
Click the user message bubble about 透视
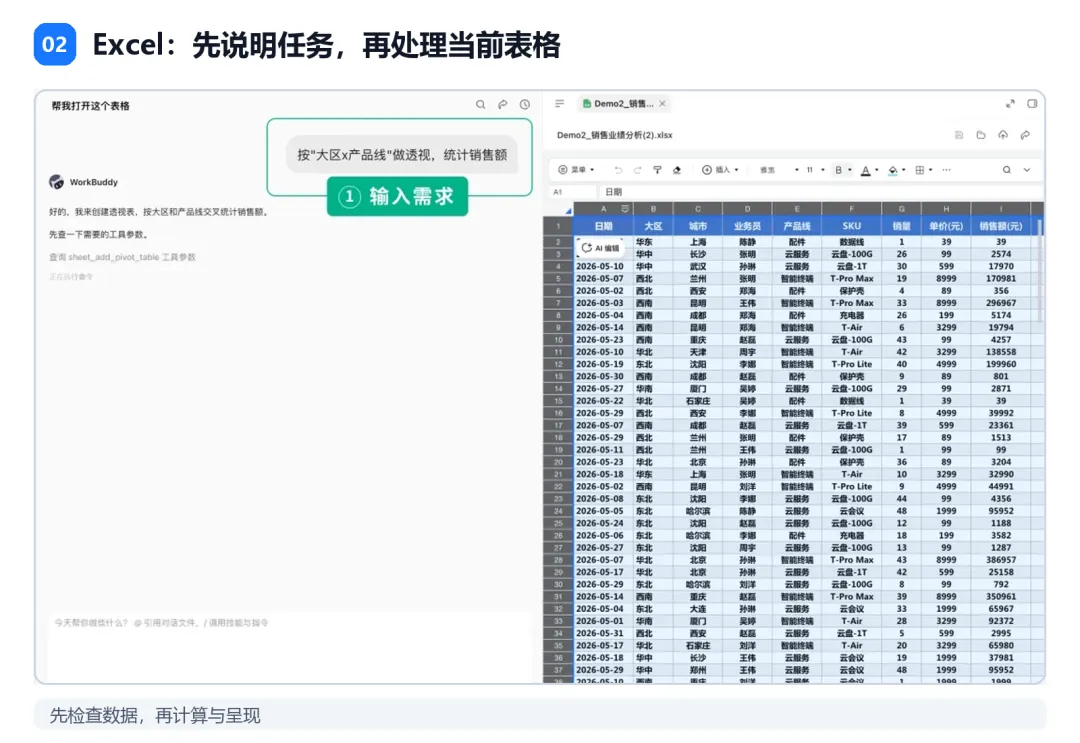click(402, 155)
